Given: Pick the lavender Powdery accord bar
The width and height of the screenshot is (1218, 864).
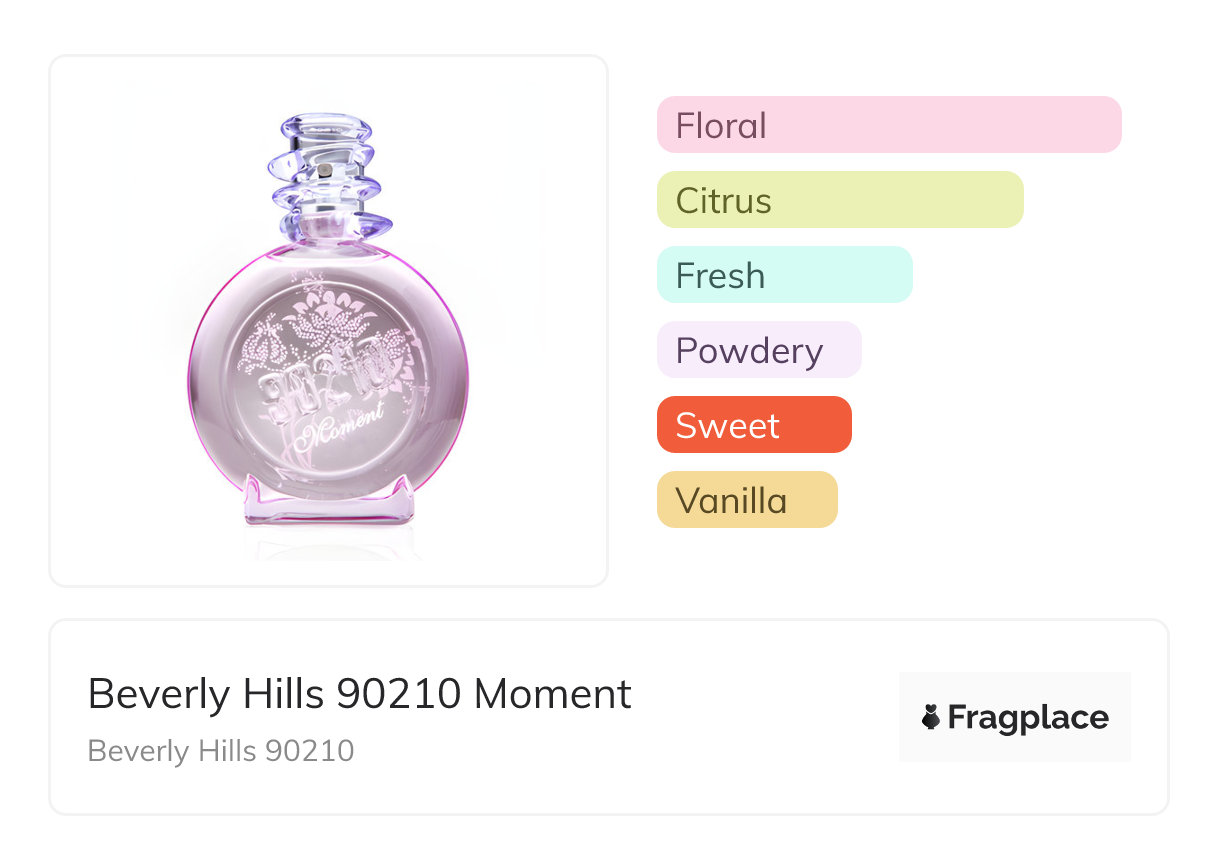Looking at the screenshot, I should (x=758, y=350).
